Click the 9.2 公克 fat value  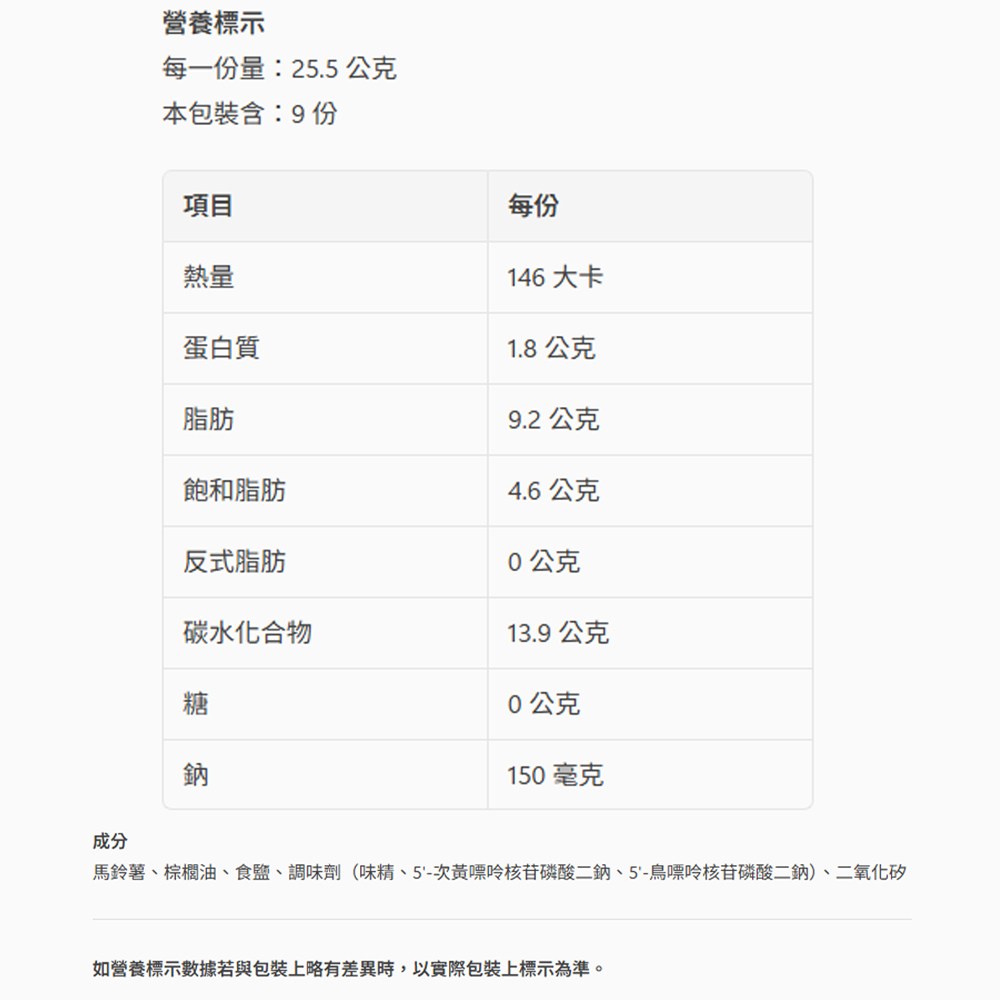click(x=552, y=420)
